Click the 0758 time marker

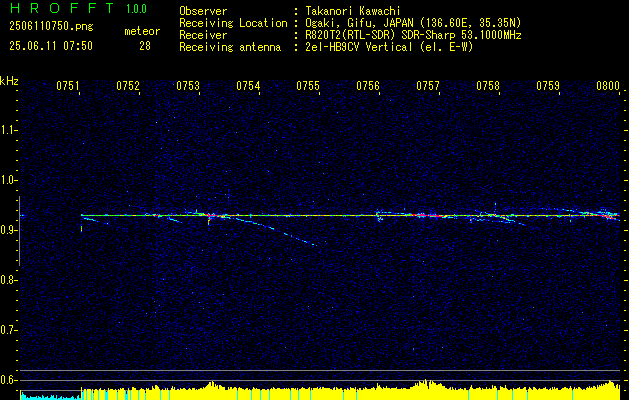(x=488, y=86)
